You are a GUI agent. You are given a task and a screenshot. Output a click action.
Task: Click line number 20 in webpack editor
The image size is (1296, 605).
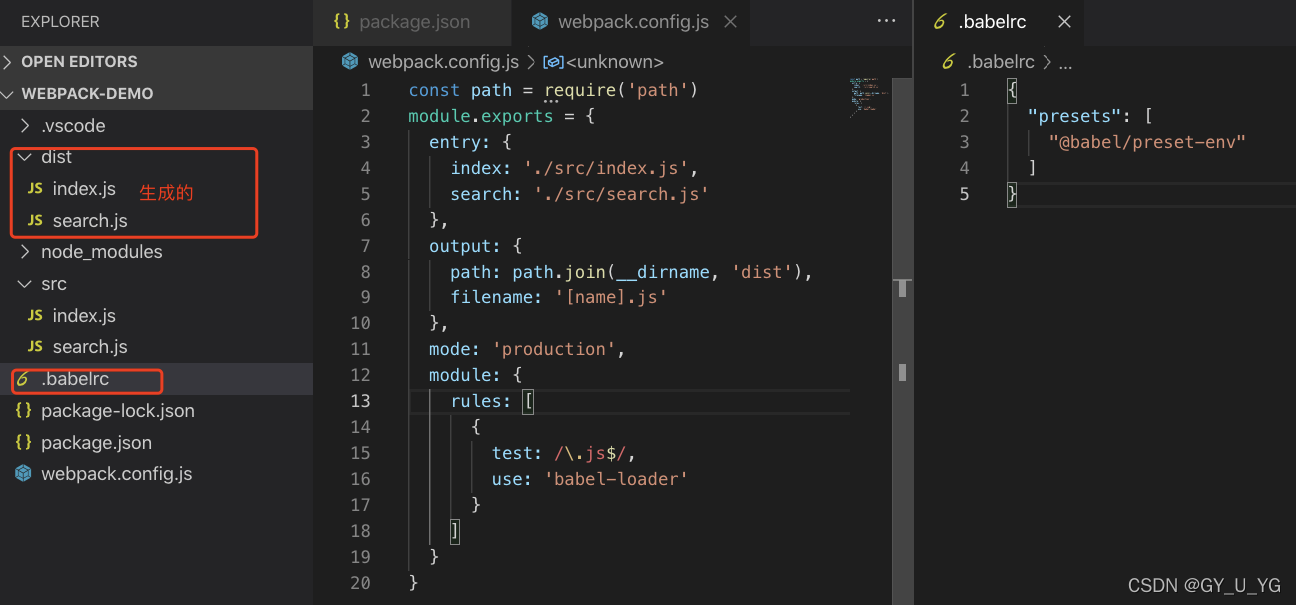(359, 582)
